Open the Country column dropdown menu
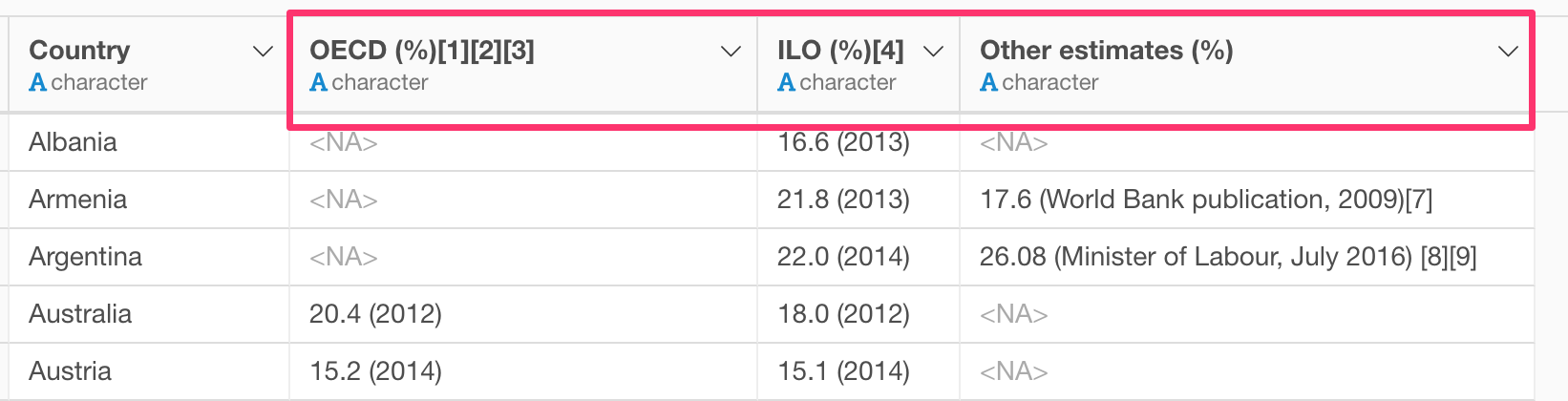1568x401 pixels. click(x=263, y=52)
